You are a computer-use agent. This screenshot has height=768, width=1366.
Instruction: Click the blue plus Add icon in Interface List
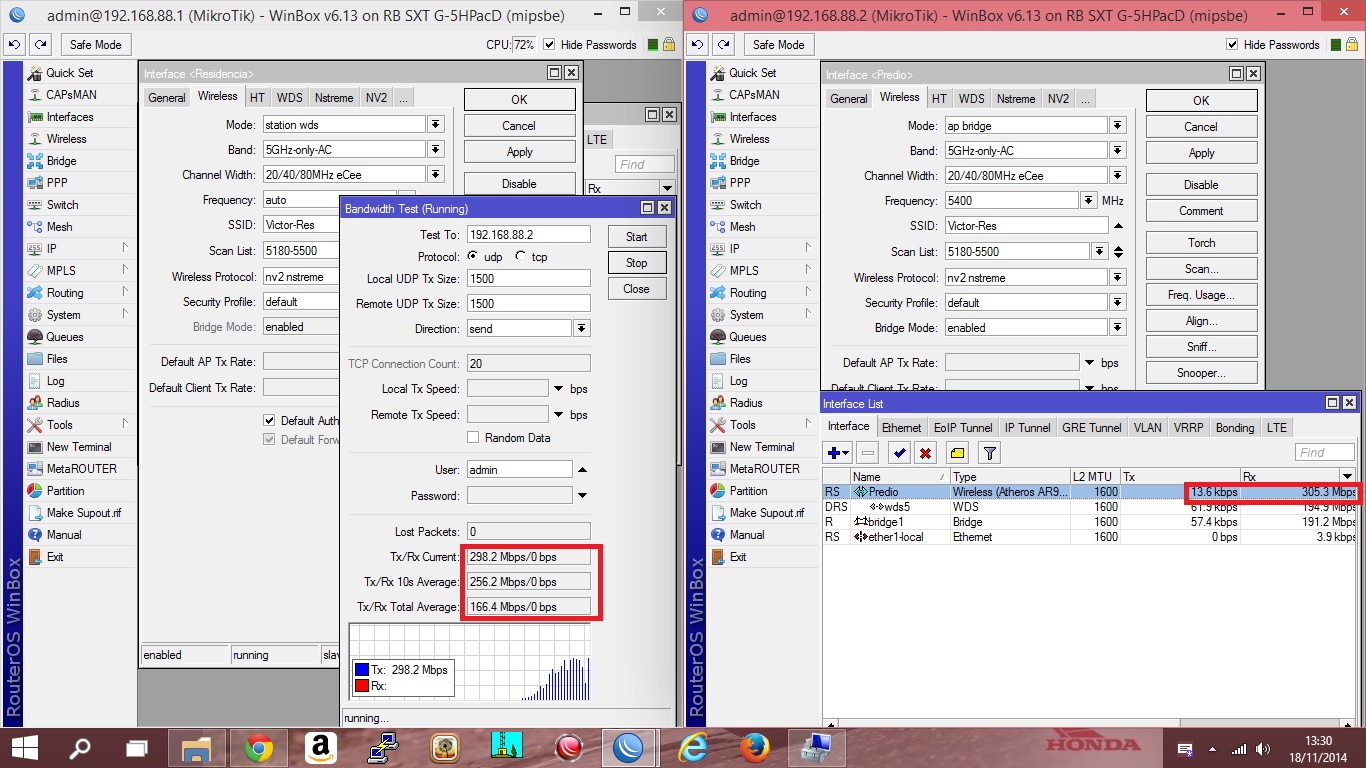pos(837,453)
